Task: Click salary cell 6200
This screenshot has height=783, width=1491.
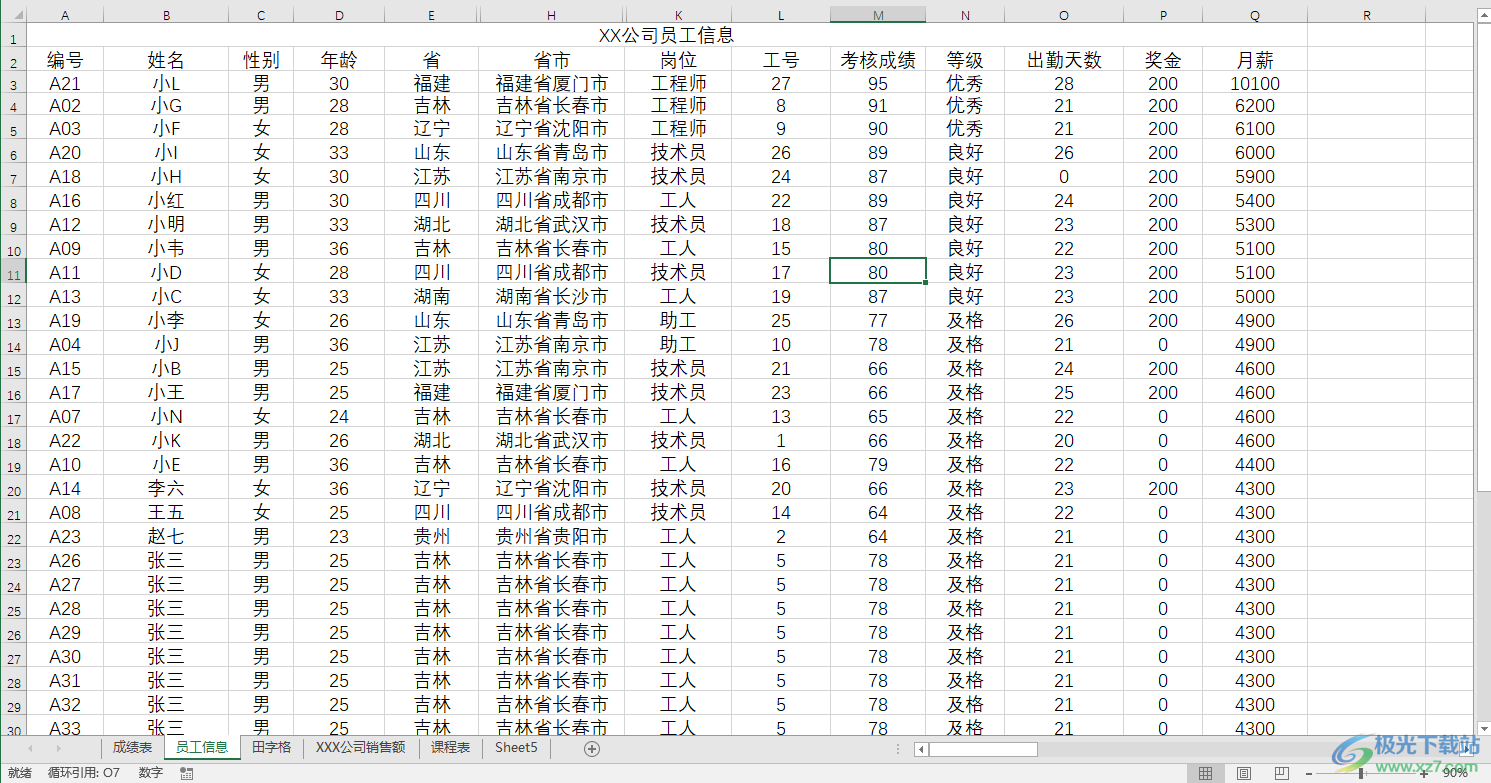Action: click(1254, 105)
